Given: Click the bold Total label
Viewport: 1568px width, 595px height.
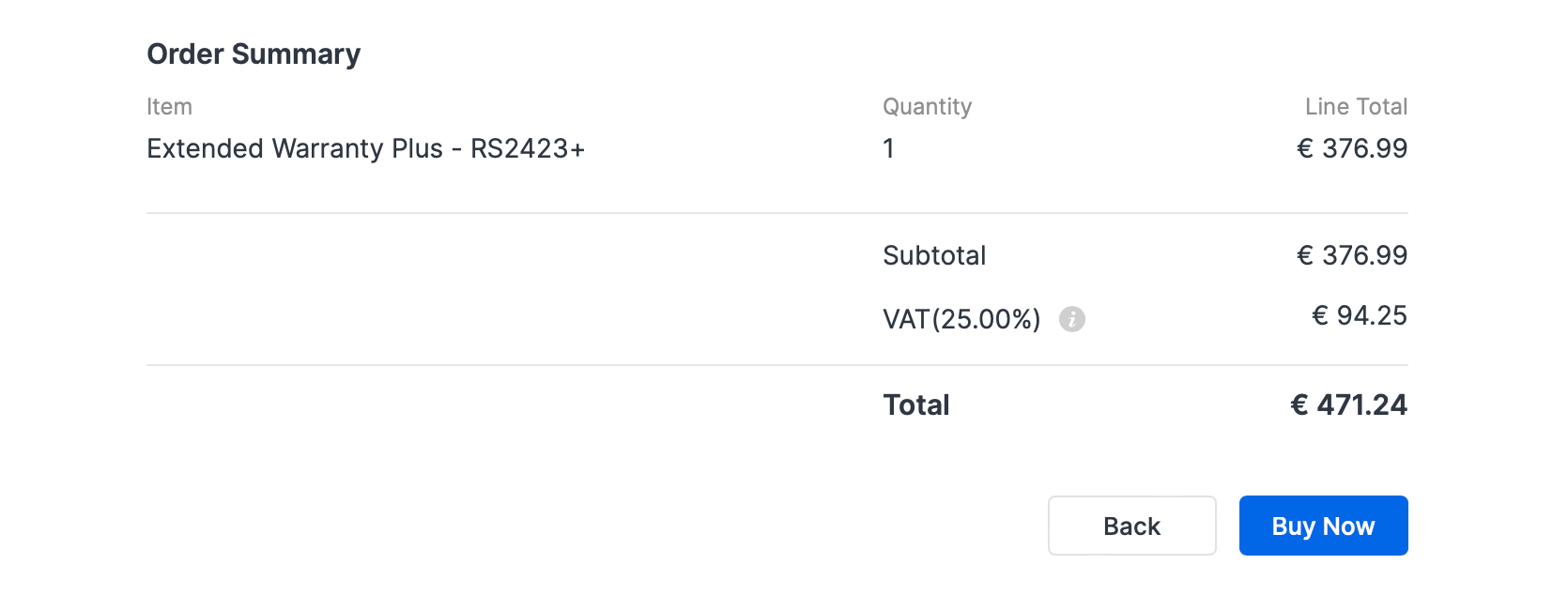Looking at the screenshot, I should coord(916,405).
